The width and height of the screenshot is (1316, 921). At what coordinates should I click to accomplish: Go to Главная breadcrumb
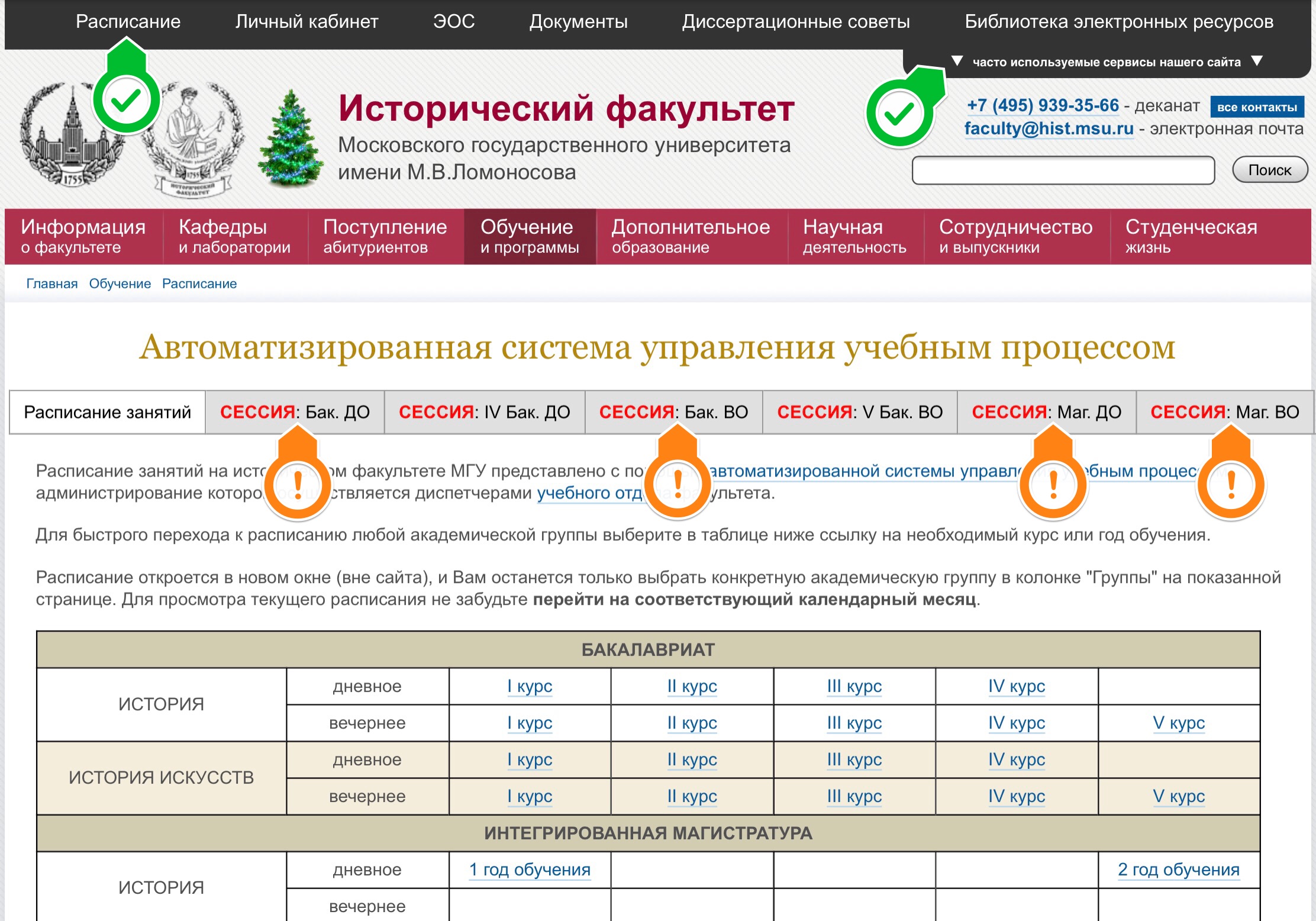pyautogui.click(x=52, y=284)
